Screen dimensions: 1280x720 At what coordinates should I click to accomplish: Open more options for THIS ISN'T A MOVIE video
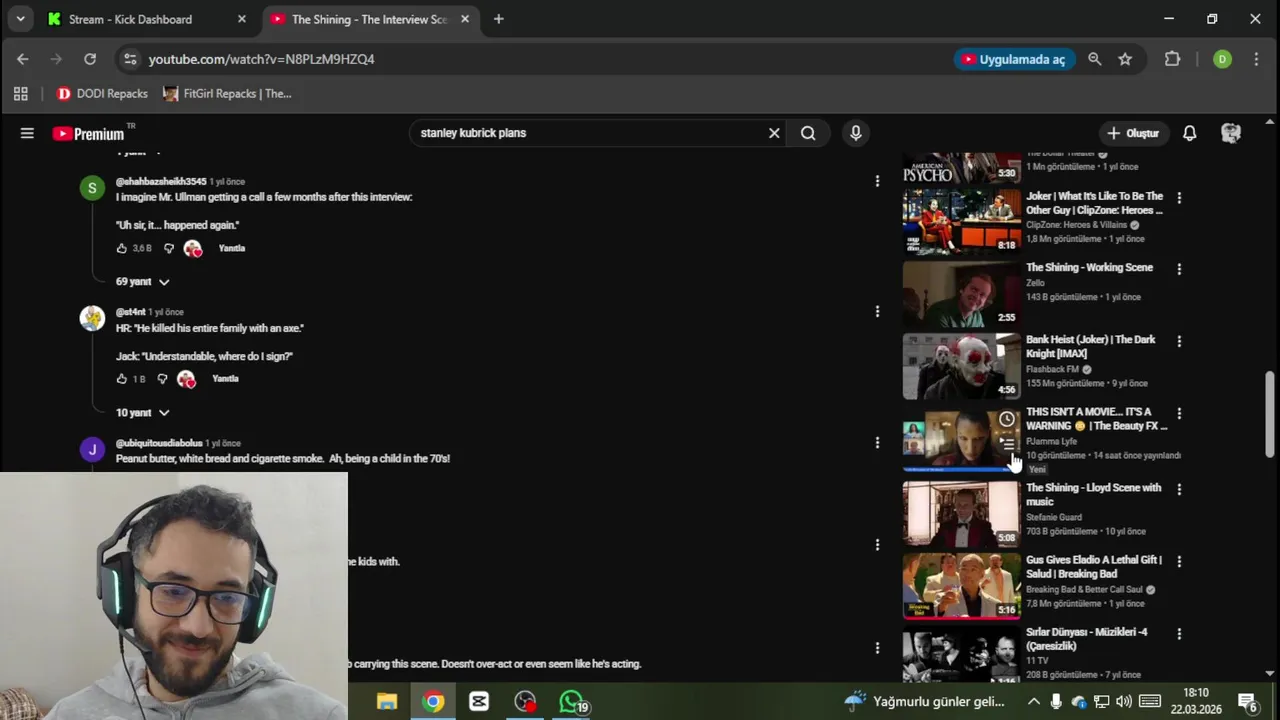(x=1179, y=413)
